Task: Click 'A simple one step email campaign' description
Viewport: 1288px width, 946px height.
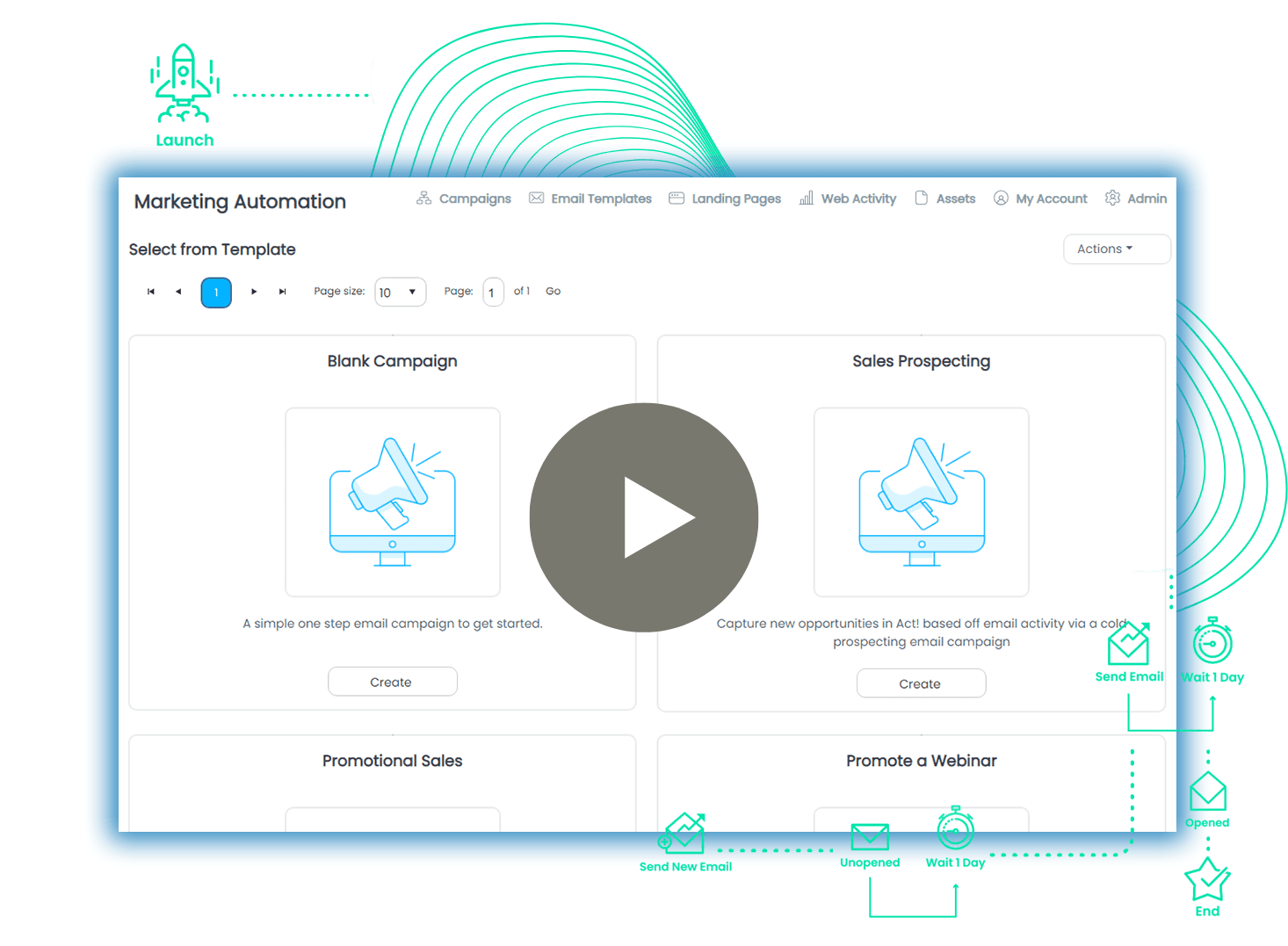Action: coord(393,624)
